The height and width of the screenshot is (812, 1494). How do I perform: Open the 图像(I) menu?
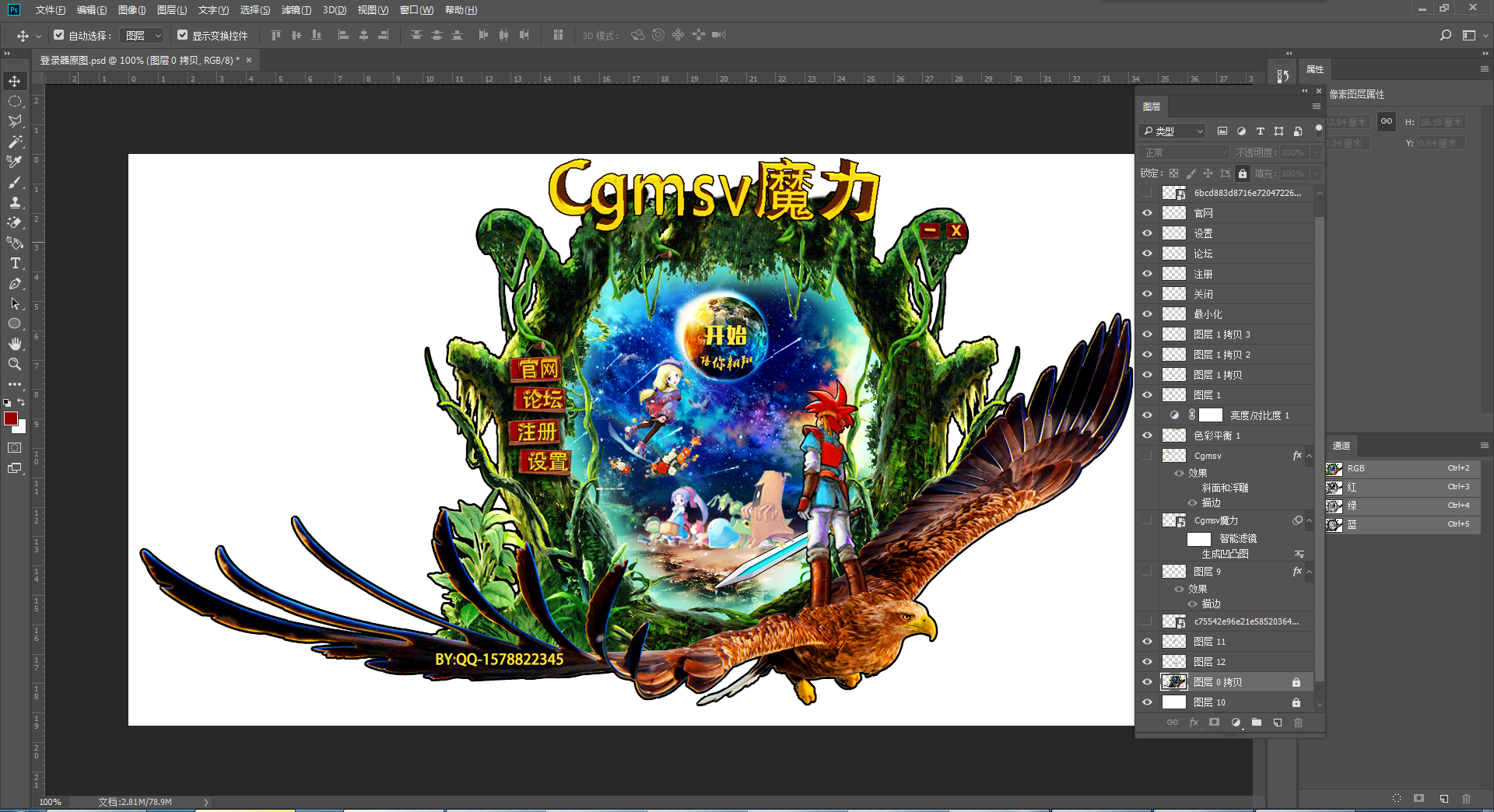pos(132,10)
